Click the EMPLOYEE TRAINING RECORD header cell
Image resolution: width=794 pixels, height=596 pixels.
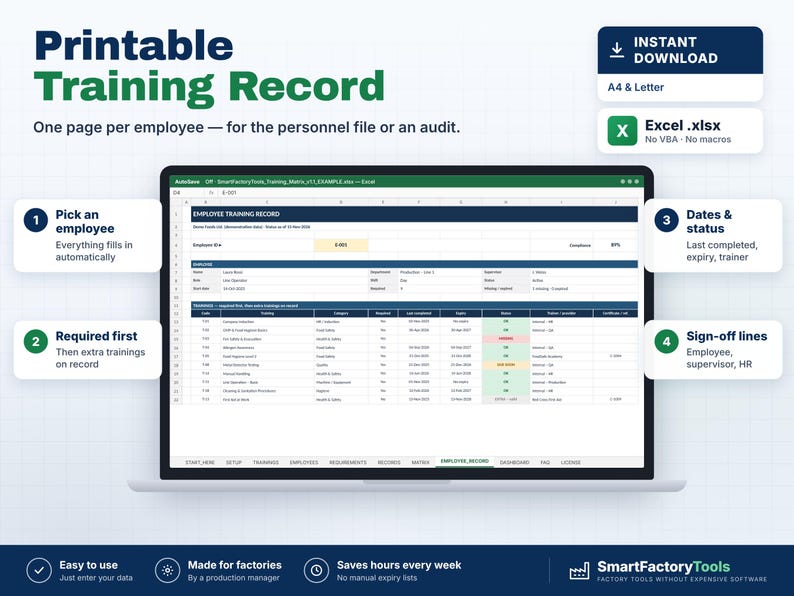(414, 214)
